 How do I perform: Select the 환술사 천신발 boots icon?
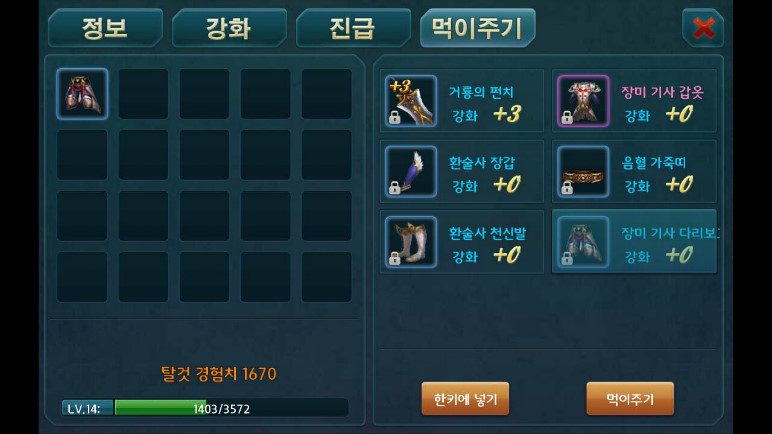pos(411,242)
